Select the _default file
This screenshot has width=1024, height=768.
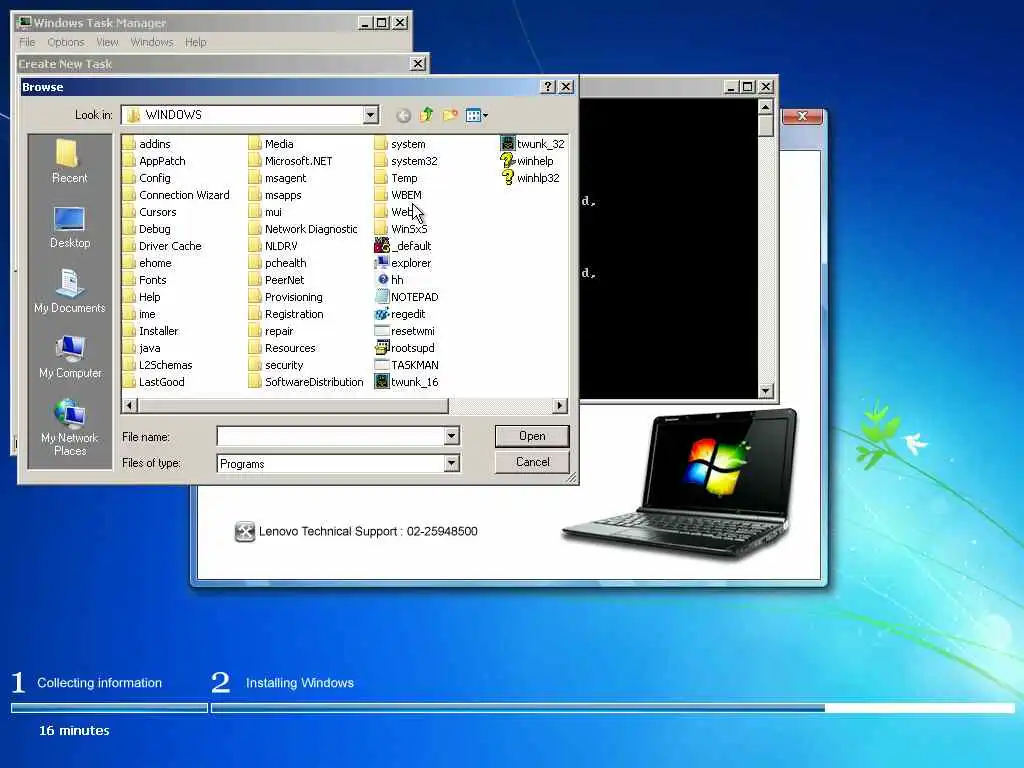click(x=403, y=246)
